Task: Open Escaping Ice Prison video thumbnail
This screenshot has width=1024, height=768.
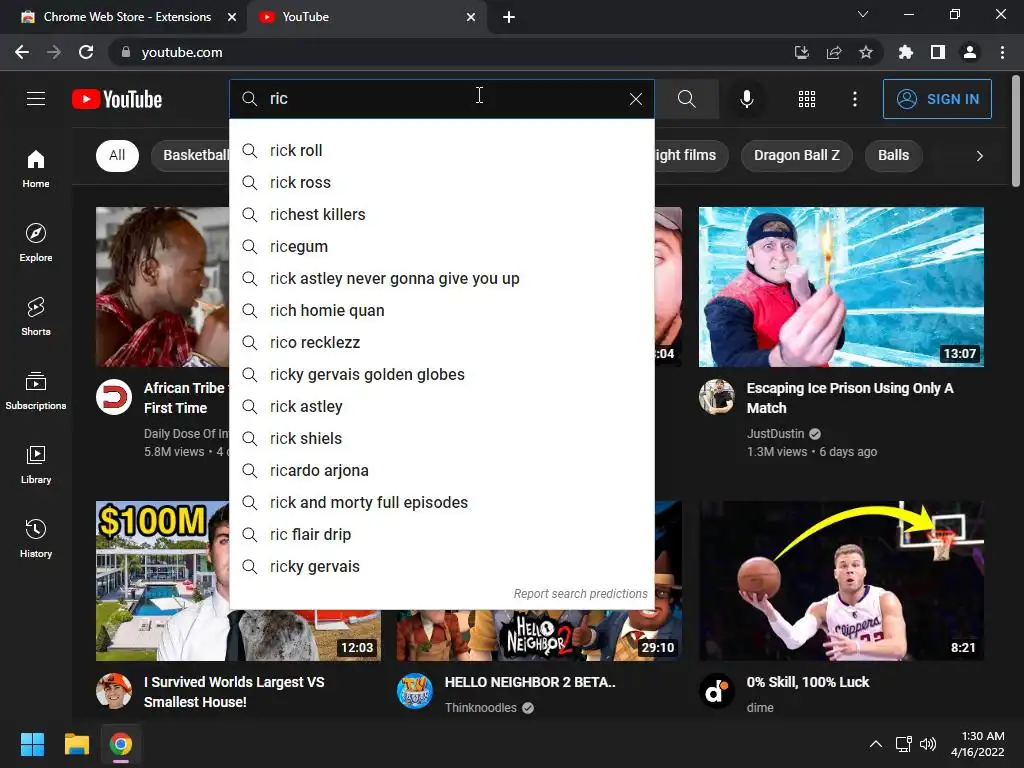Action: click(841, 287)
